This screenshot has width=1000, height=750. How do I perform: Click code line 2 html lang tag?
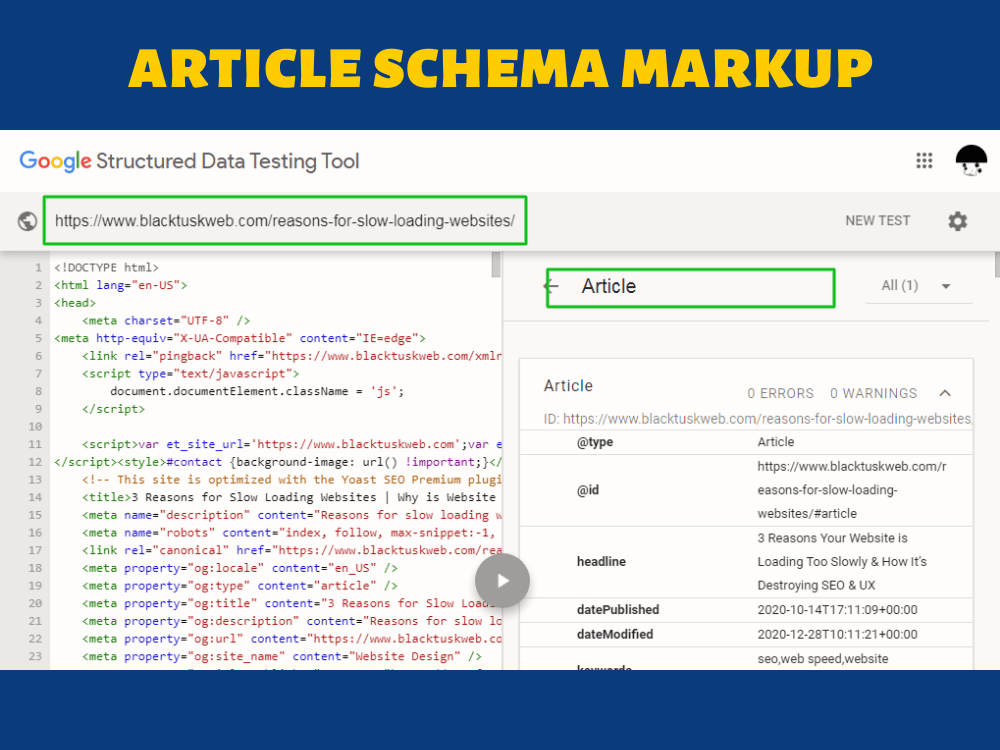click(121, 285)
